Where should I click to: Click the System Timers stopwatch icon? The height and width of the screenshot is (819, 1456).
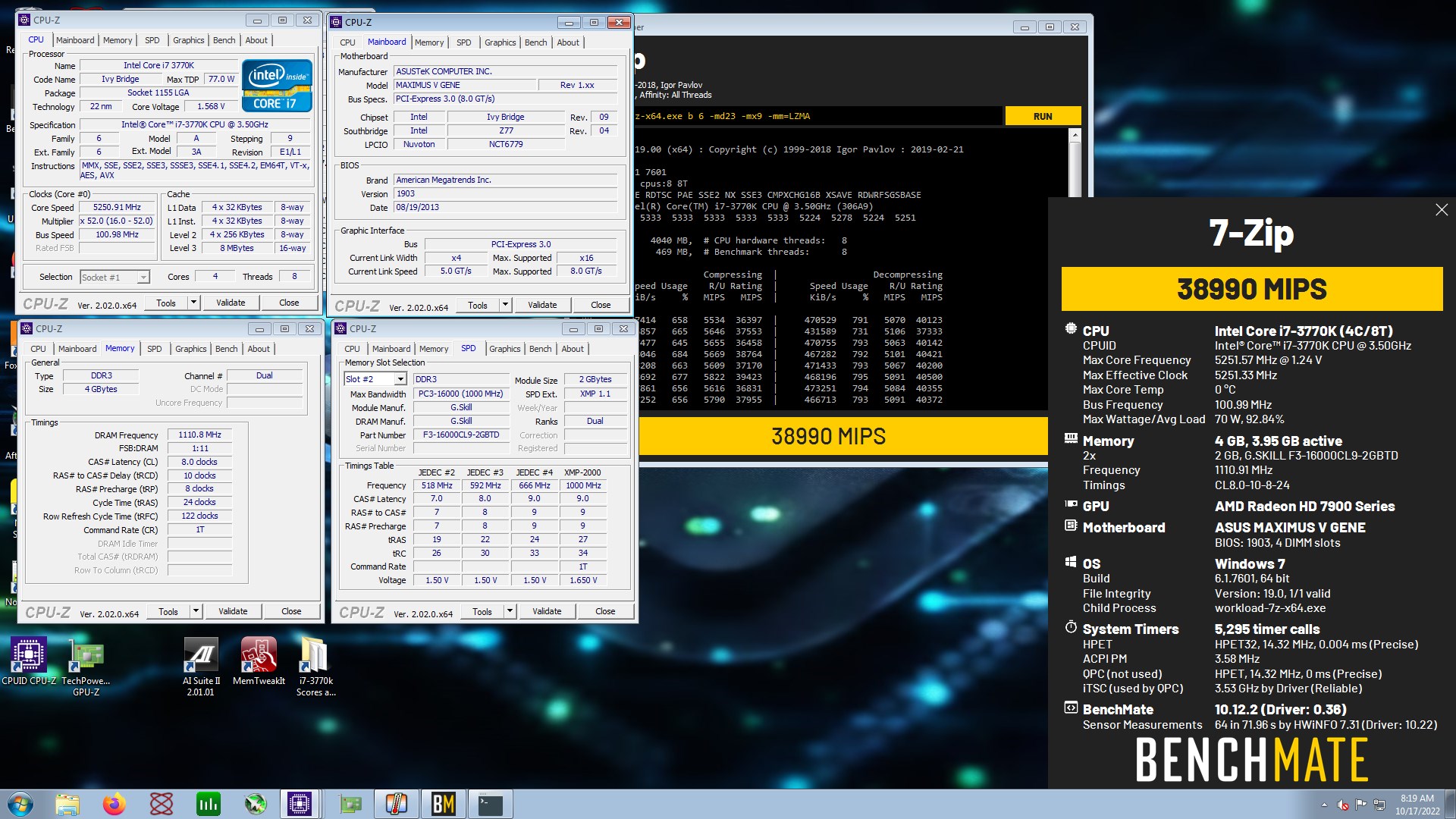(1071, 627)
